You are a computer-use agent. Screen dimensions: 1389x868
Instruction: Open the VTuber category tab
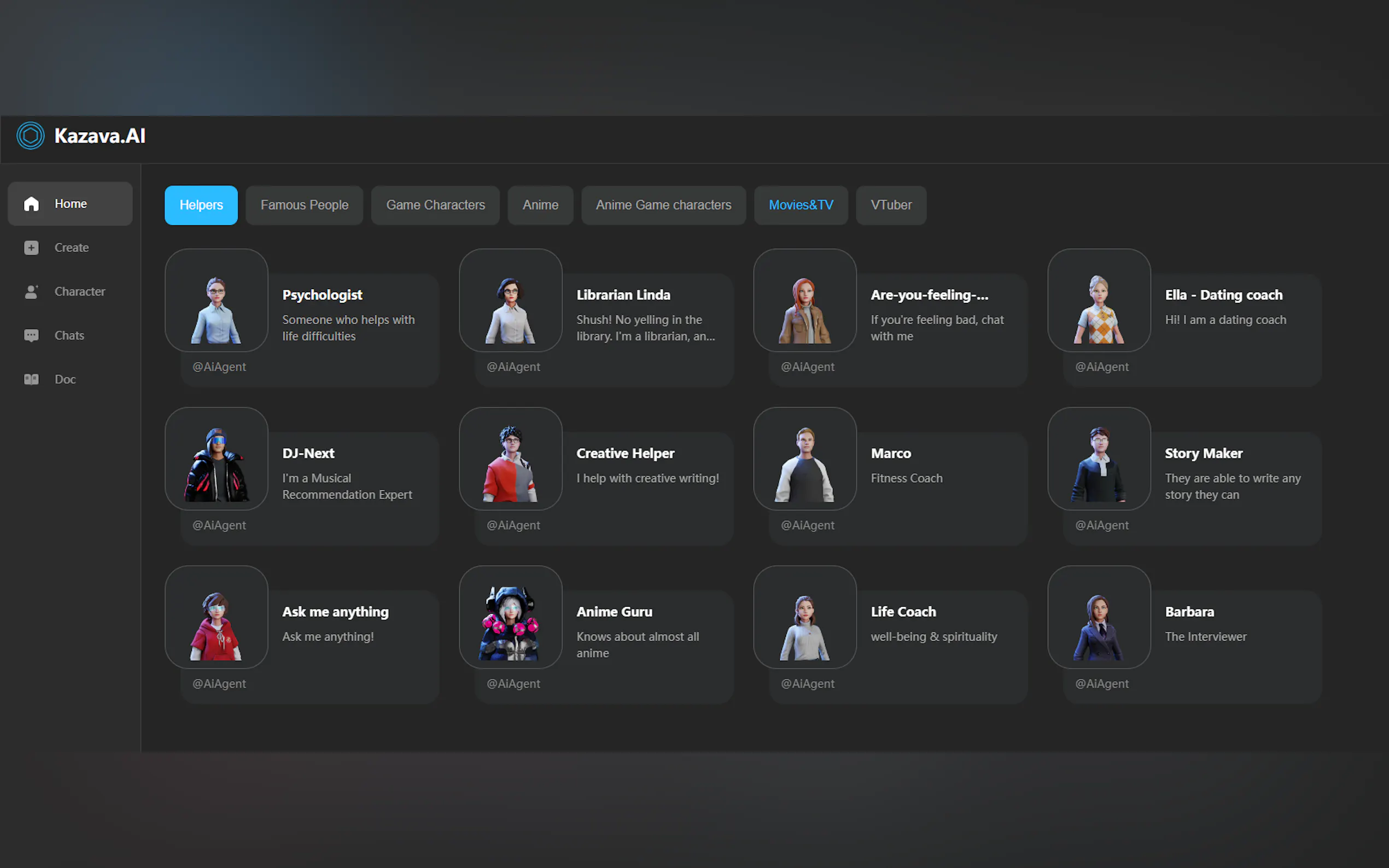point(891,205)
